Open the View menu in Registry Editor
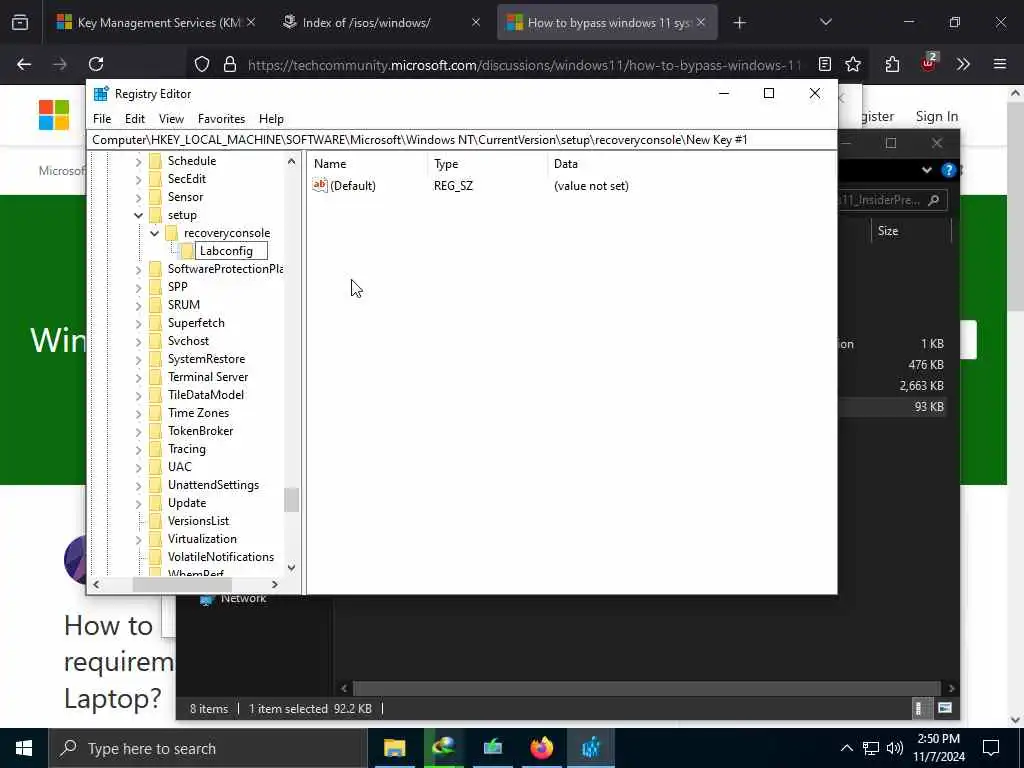 point(171,119)
